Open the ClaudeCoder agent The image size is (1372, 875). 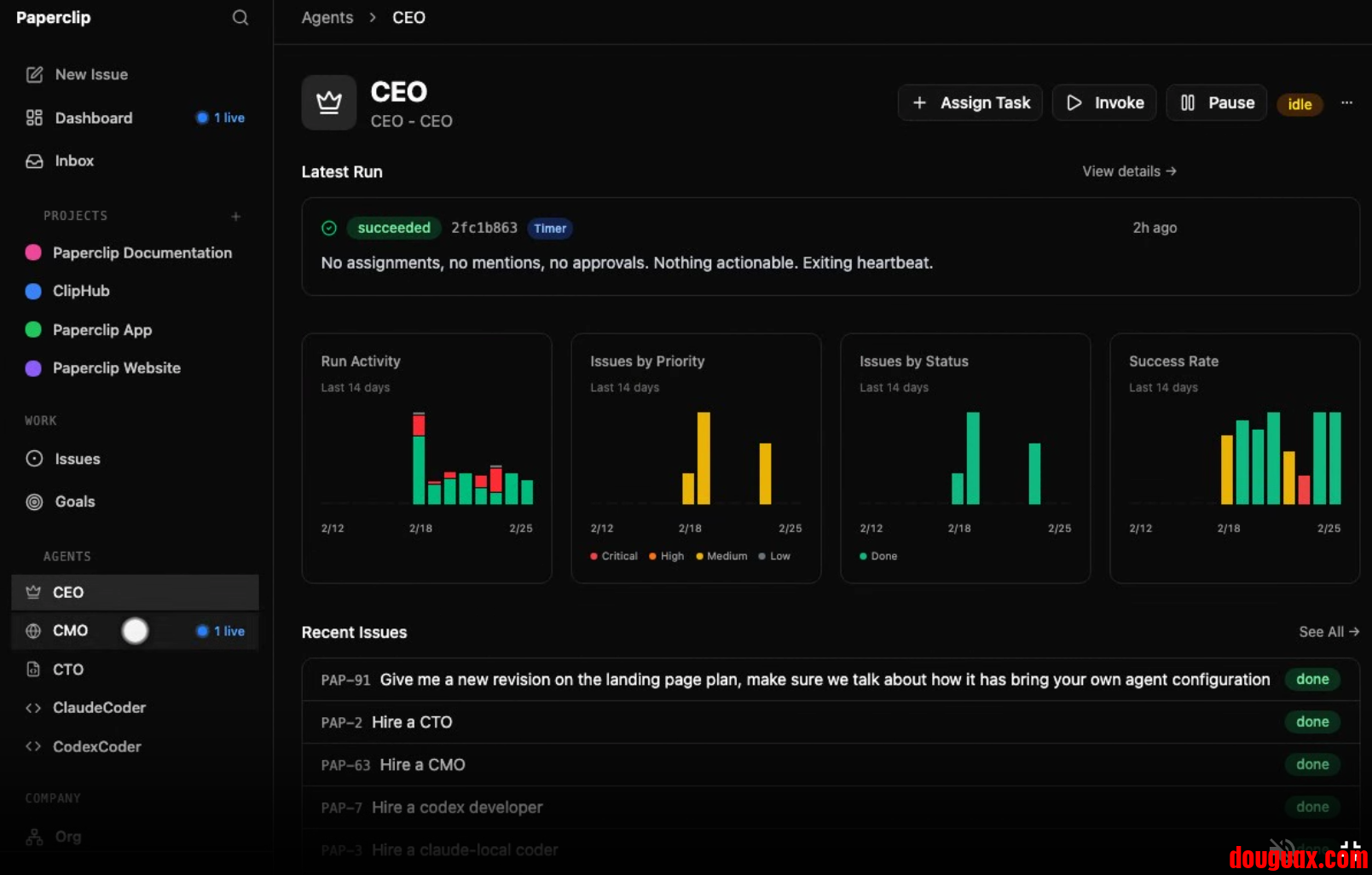[x=99, y=708]
